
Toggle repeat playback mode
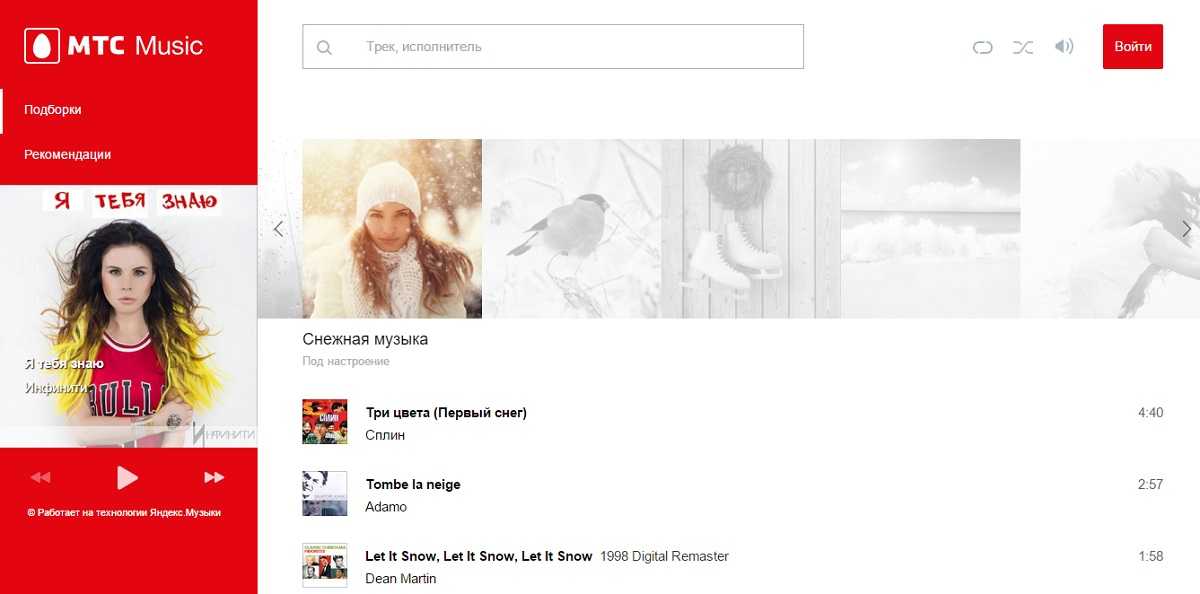click(982, 47)
